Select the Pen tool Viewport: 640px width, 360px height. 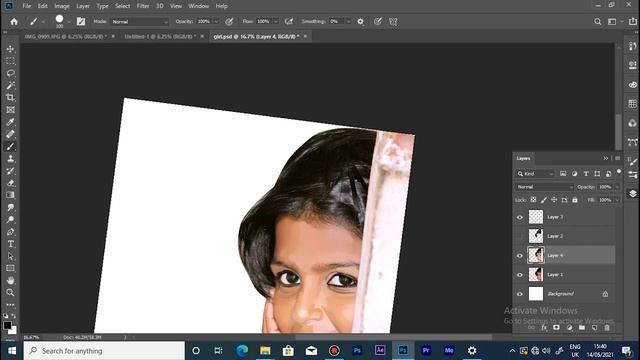pos(11,232)
